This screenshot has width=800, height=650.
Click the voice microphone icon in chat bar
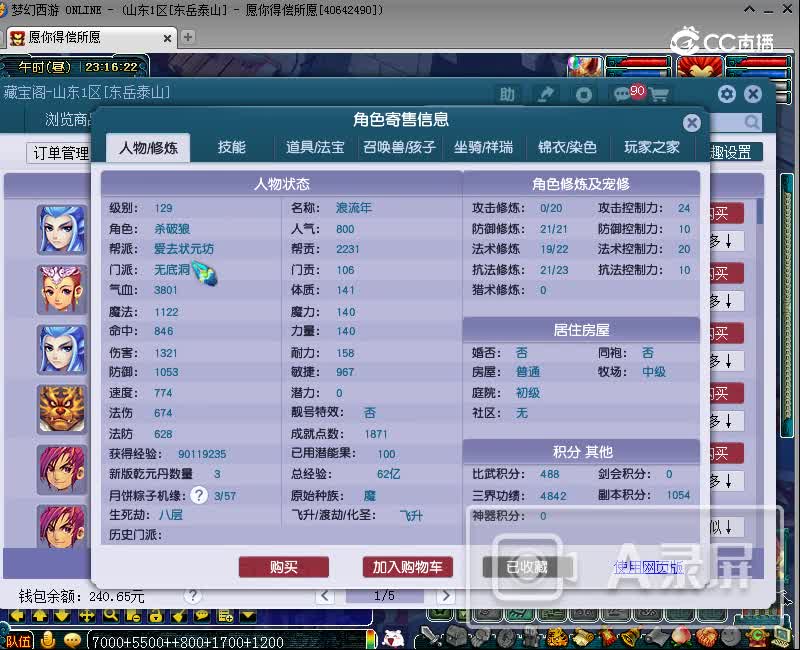(x=48, y=640)
